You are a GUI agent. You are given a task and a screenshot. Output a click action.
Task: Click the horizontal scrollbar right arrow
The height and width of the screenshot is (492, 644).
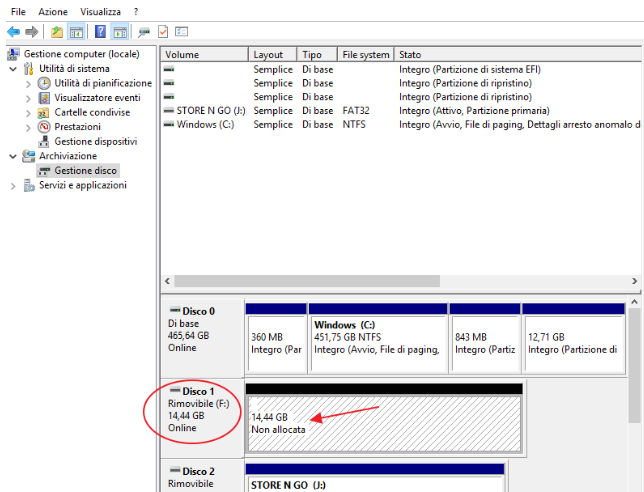(x=635, y=281)
